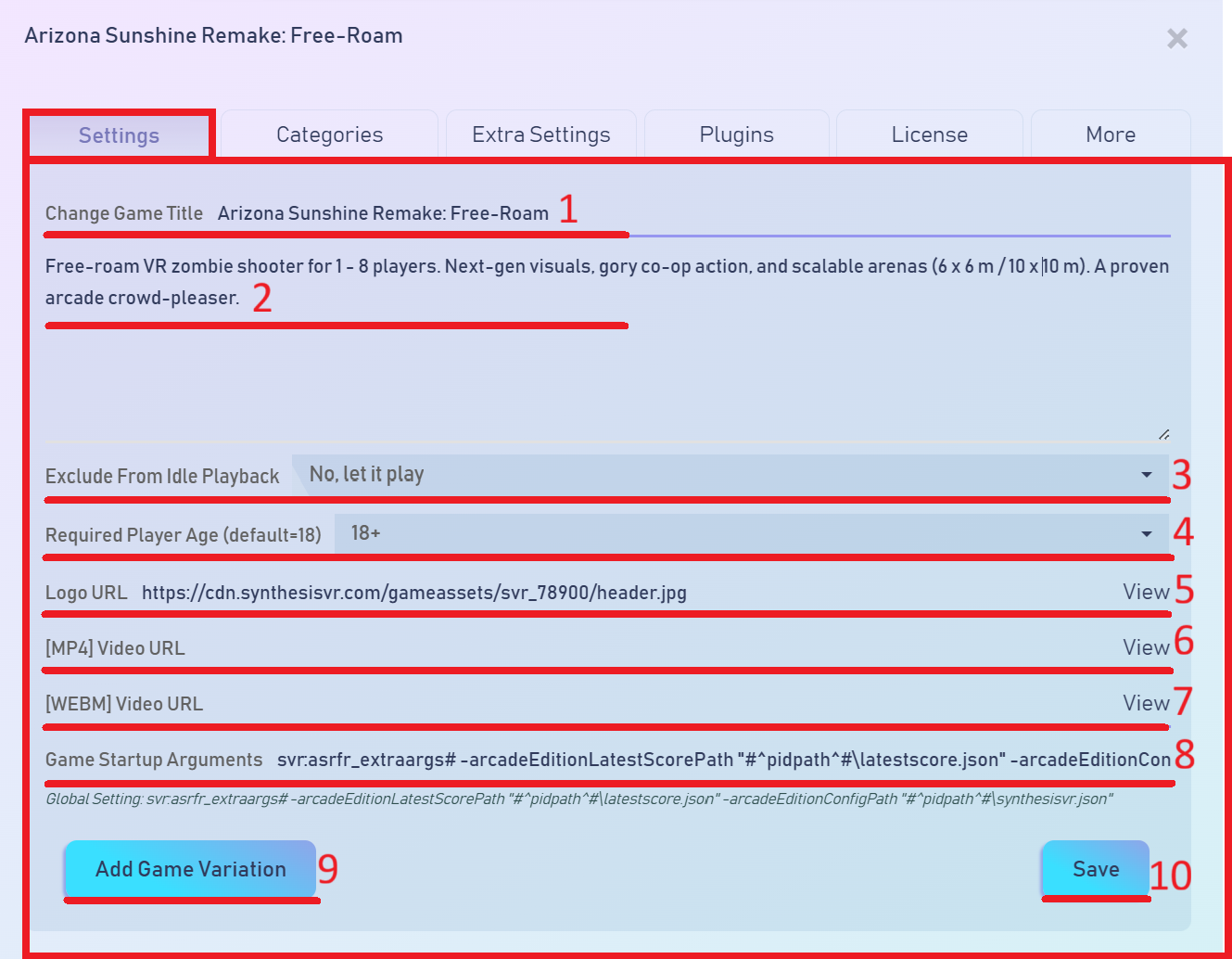Click the Logo URL input field
The width and height of the screenshot is (1232, 959).
pos(627,593)
